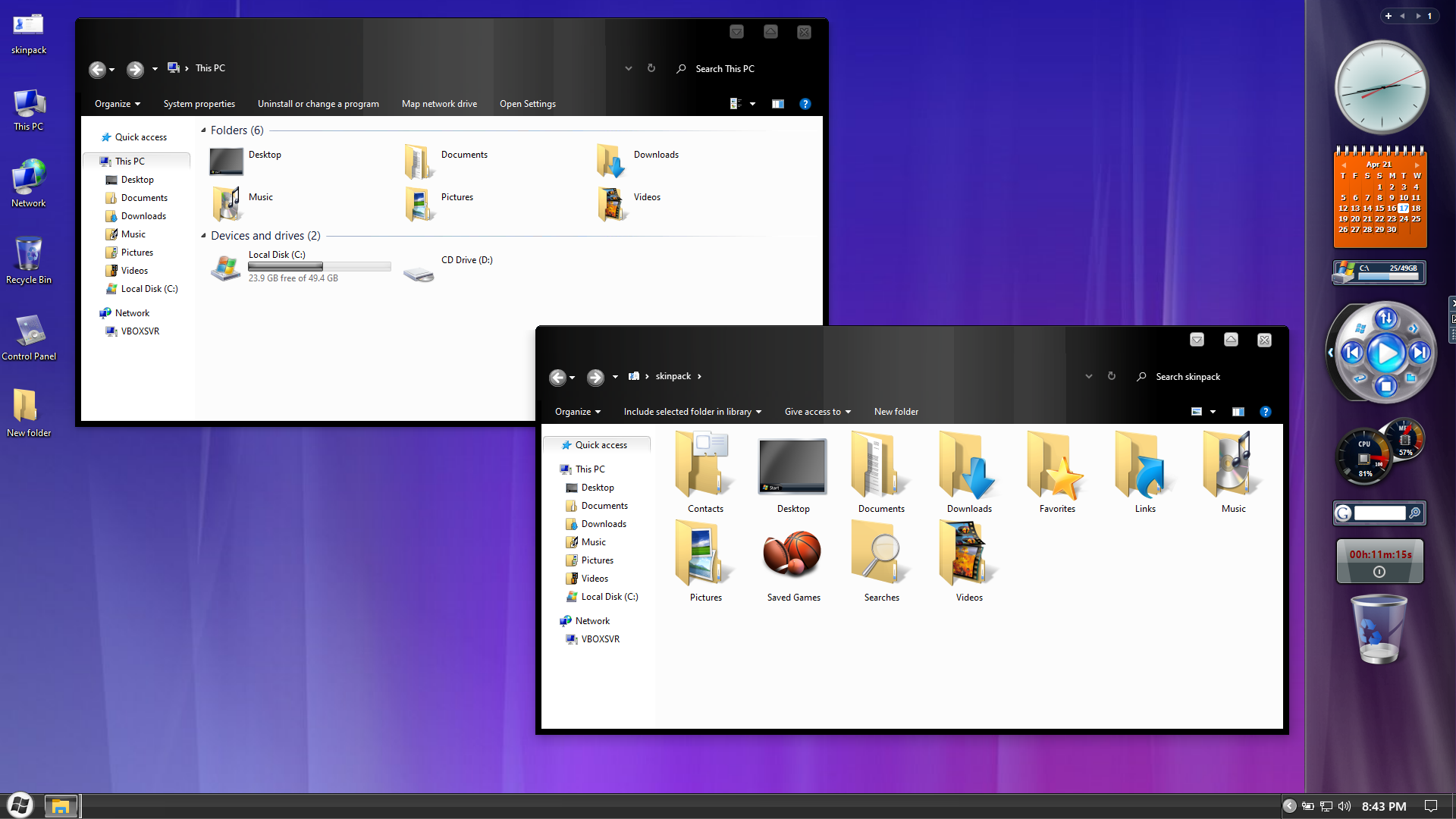Viewport: 1456px width, 819px height.
Task: Click the Google search gadget input field
Action: coord(1379,513)
